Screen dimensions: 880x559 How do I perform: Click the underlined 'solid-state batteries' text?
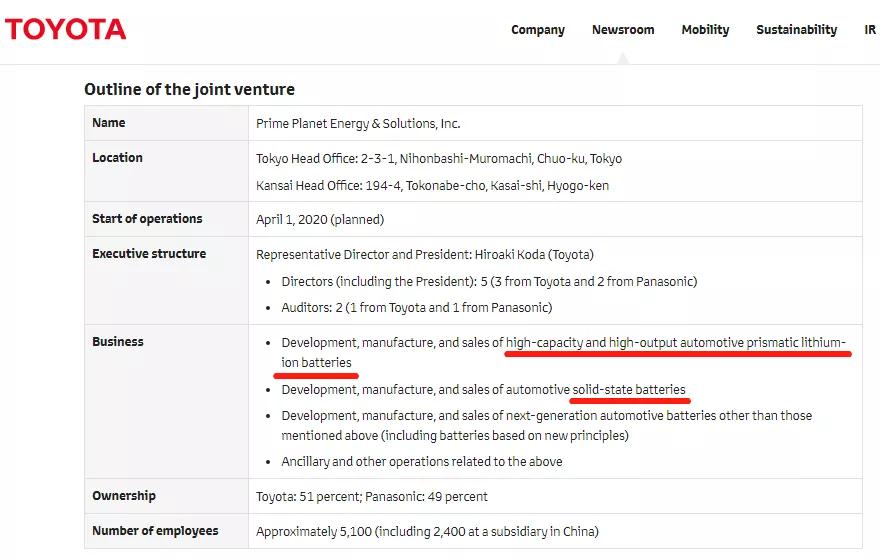629,389
